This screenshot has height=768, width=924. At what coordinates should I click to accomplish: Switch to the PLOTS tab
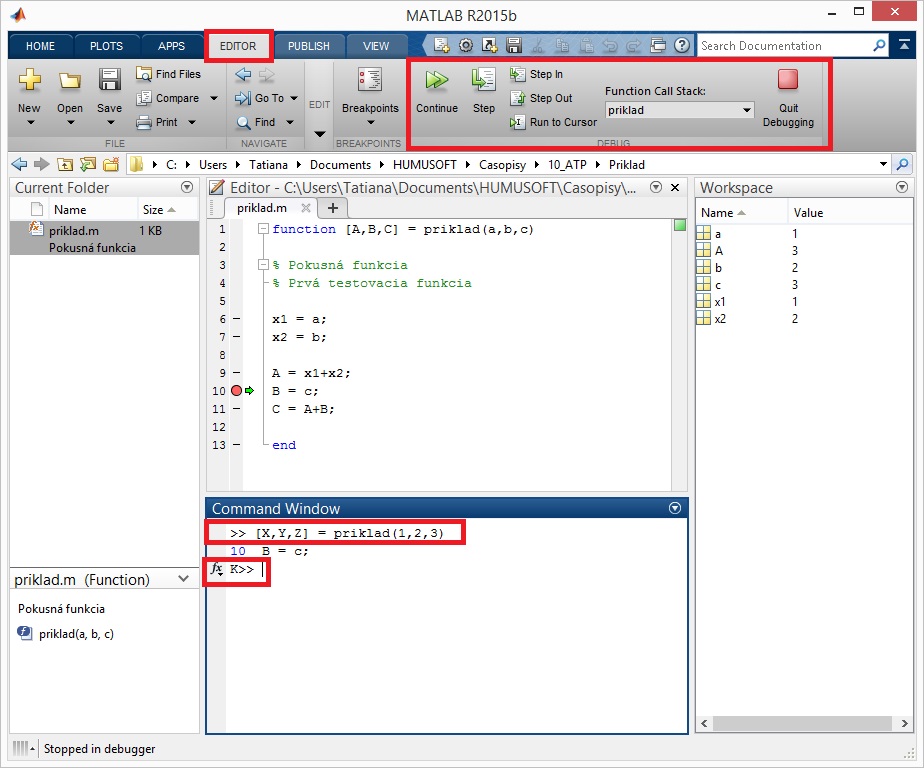click(x=106, y=46)
